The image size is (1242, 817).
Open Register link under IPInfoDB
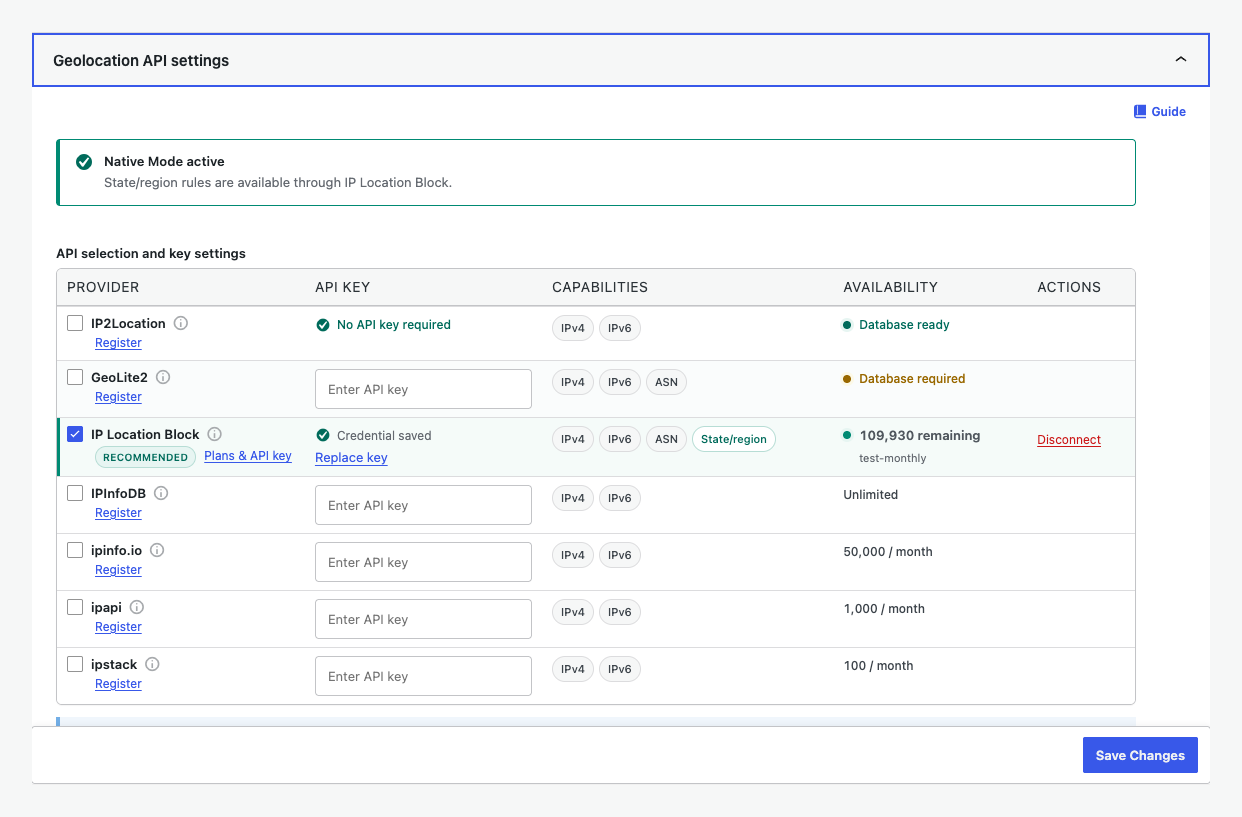tap(118, 513)
